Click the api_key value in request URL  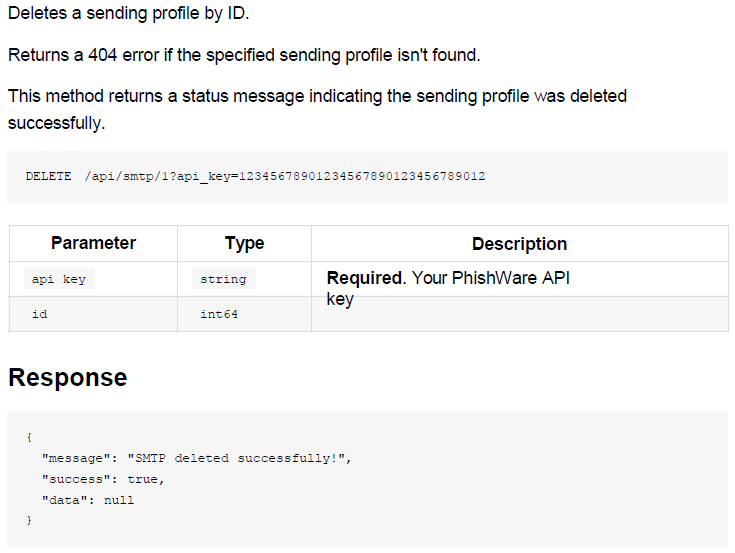click(x=362, y=177)
